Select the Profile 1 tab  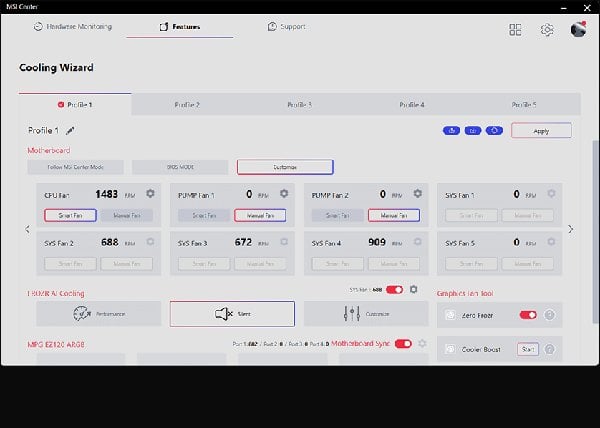[x=75, y=104]
